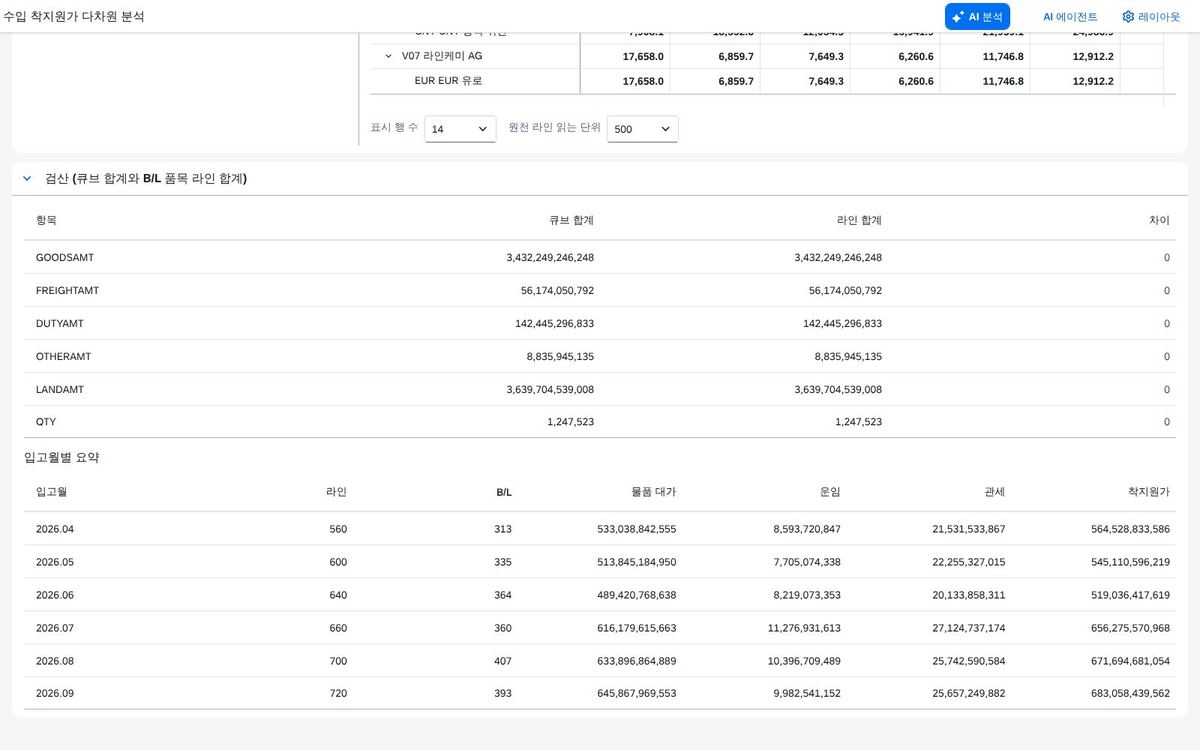The width and height of the screenshot is (1200, 750).
Task: Collapse the 검산 section chevron
Action: coord(27,178)
